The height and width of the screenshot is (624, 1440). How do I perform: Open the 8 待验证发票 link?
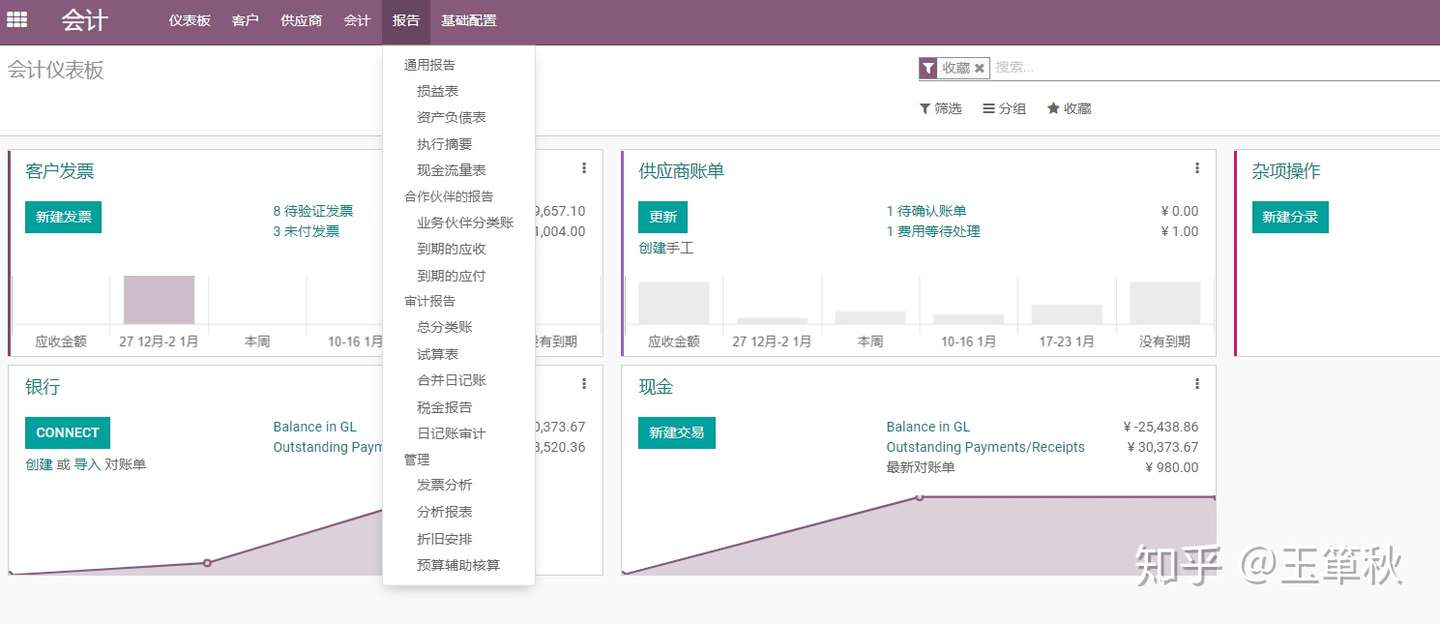[313, 211]
